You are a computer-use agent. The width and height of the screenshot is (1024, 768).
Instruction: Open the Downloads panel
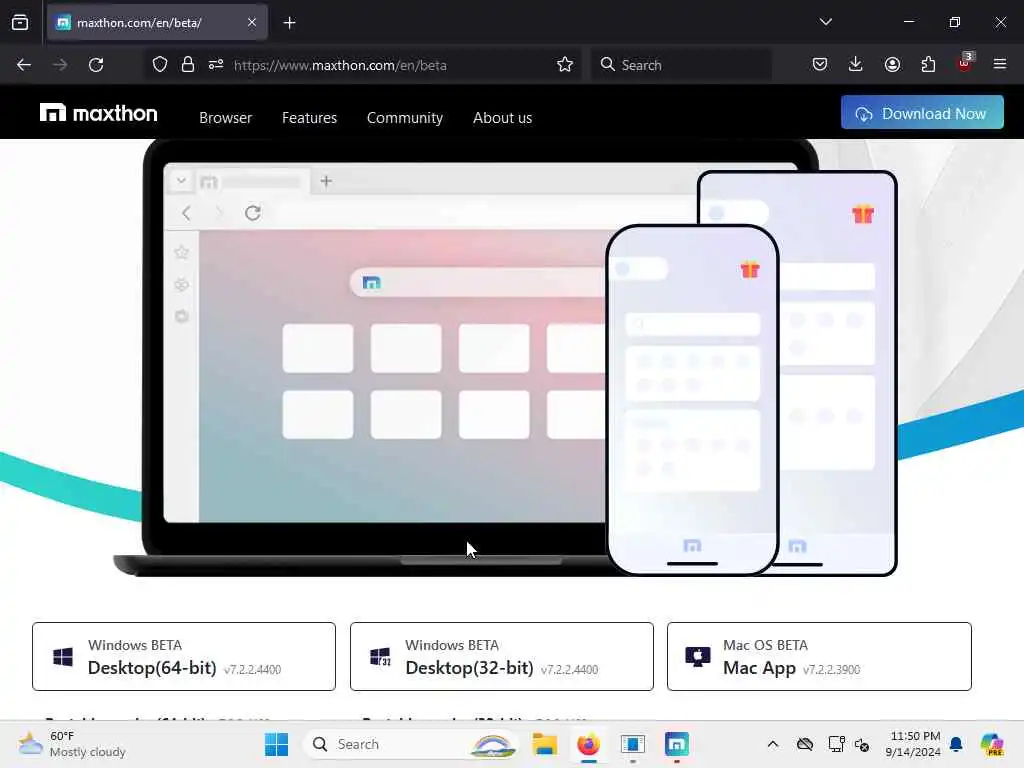[x=856, y=64]
